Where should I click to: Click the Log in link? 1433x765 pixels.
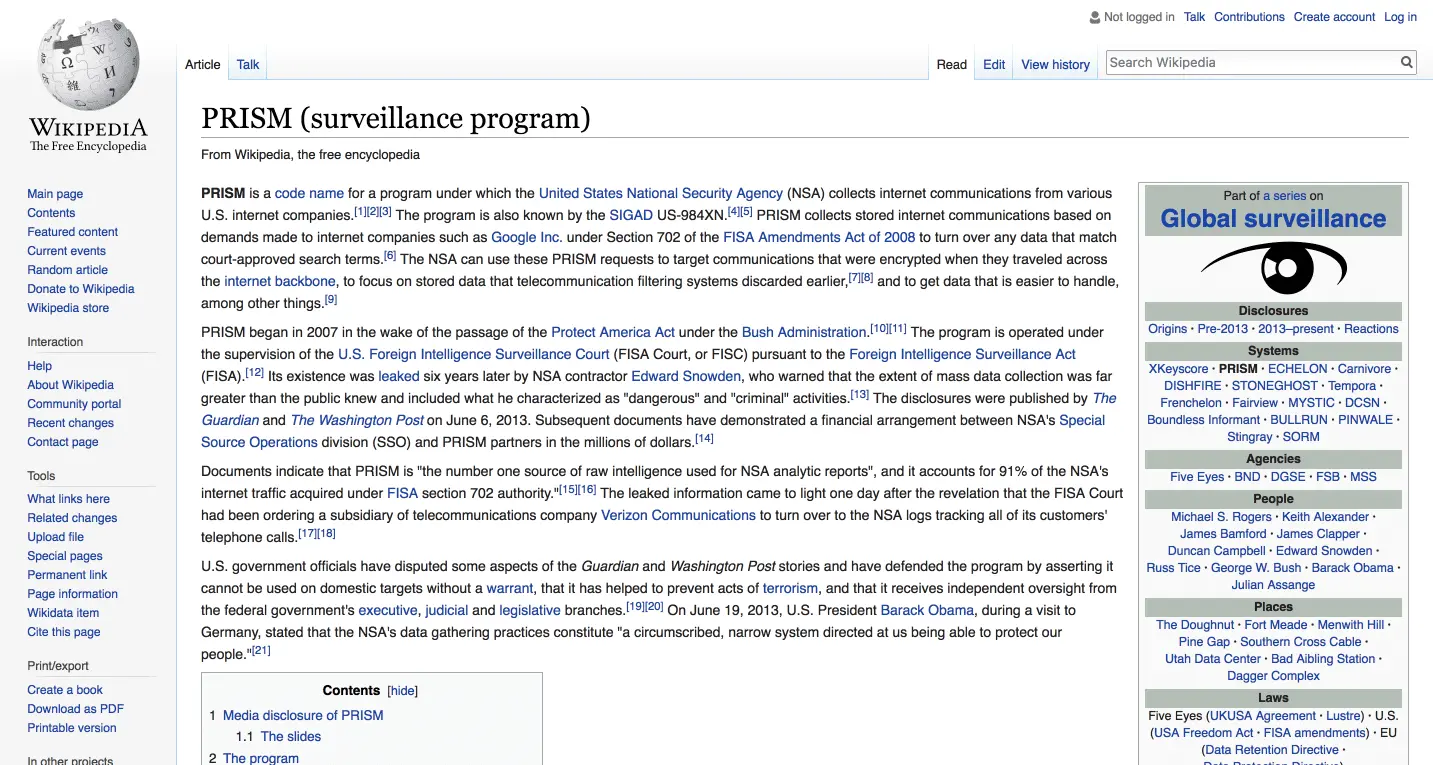pos(1400,17)
